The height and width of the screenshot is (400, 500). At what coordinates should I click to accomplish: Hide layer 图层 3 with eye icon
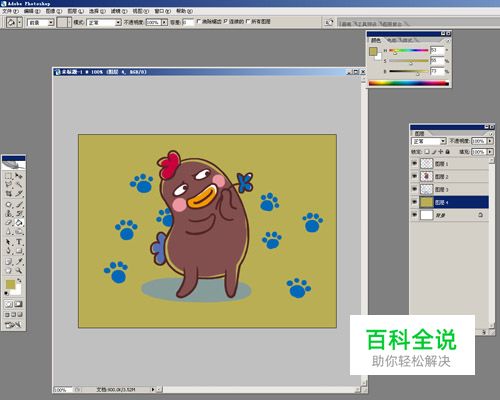[x=415, y=189]
